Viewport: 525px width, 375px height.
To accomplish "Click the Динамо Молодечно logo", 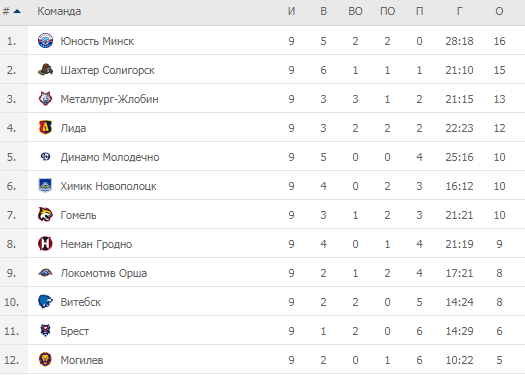I will 45,156.
